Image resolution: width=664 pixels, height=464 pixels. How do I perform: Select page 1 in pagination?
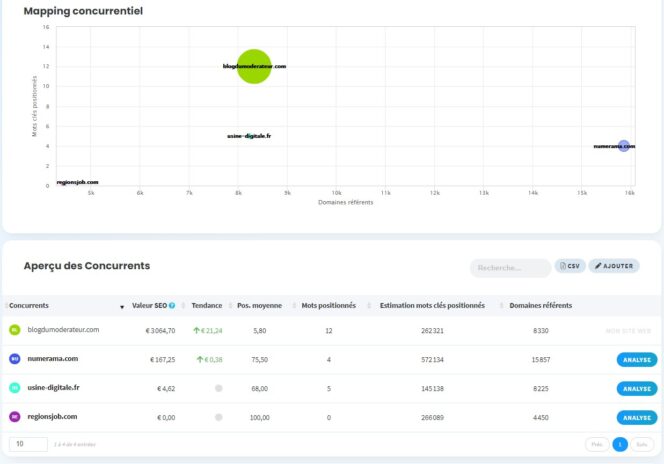point(620,445)
